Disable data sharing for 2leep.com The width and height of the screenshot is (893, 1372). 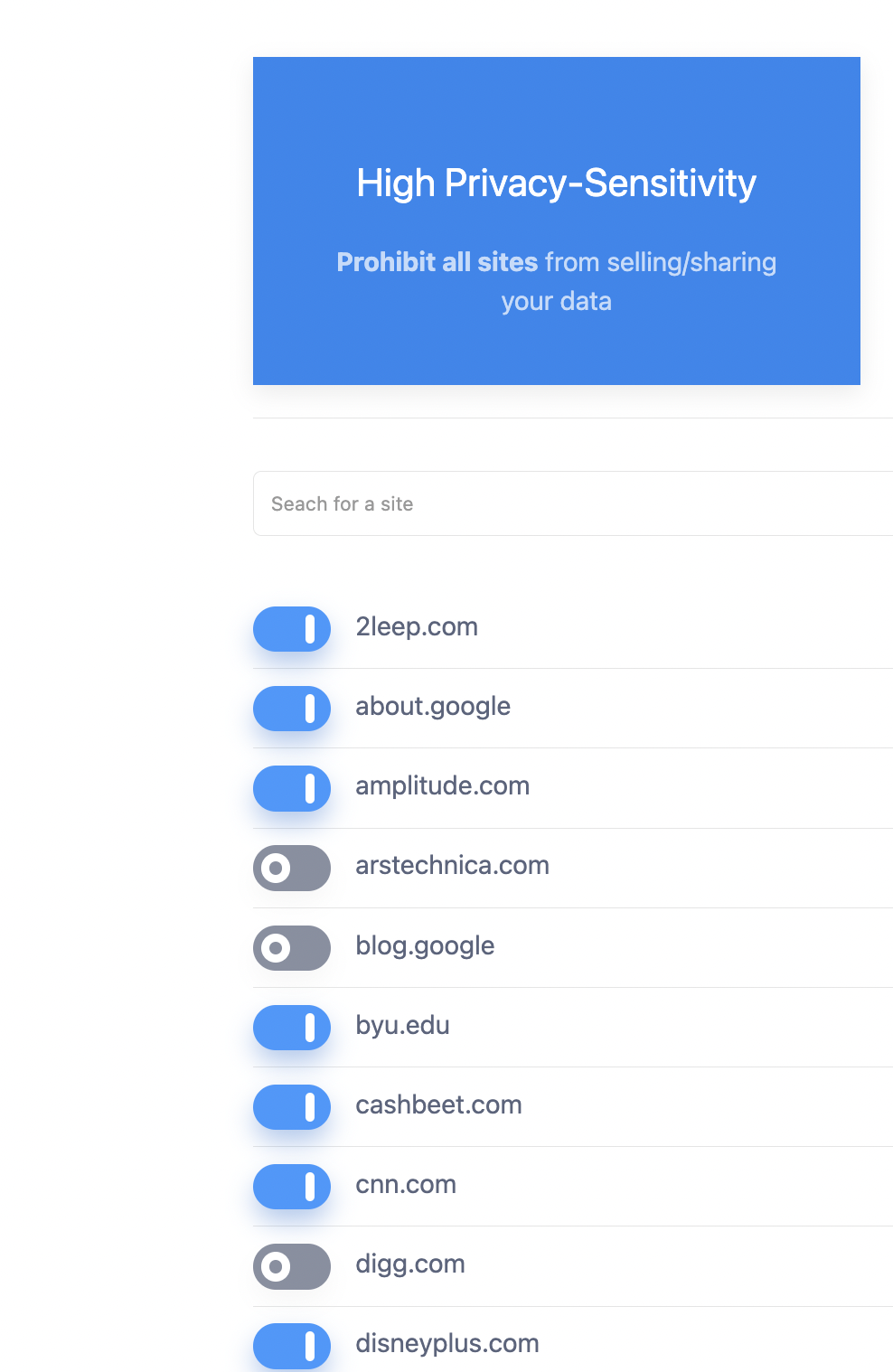point(291,629)
